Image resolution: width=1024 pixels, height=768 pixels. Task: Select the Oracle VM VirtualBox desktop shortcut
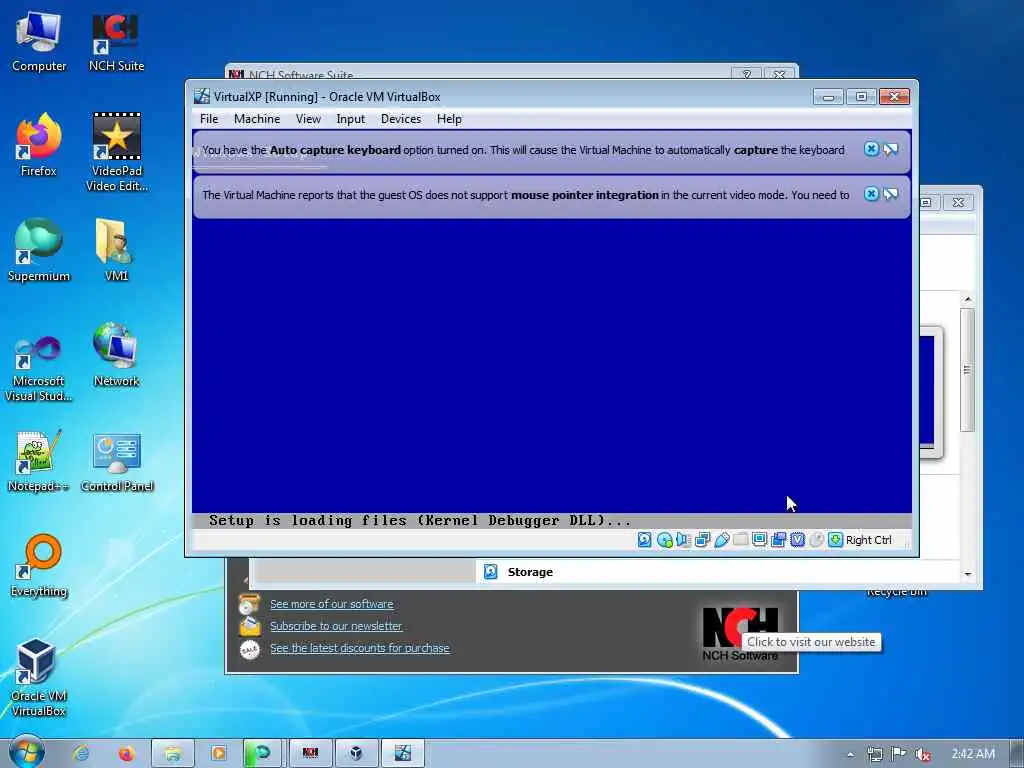[x=39, y=677]
